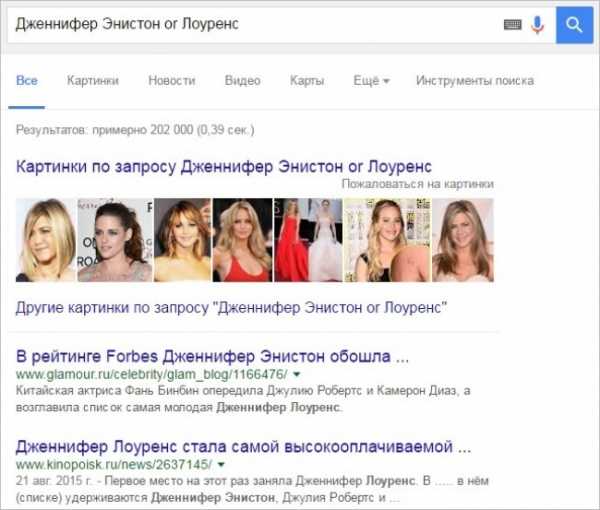Click into the search query input field
The width and height of the screenshot is (600, 510).
tap(250, 24)
